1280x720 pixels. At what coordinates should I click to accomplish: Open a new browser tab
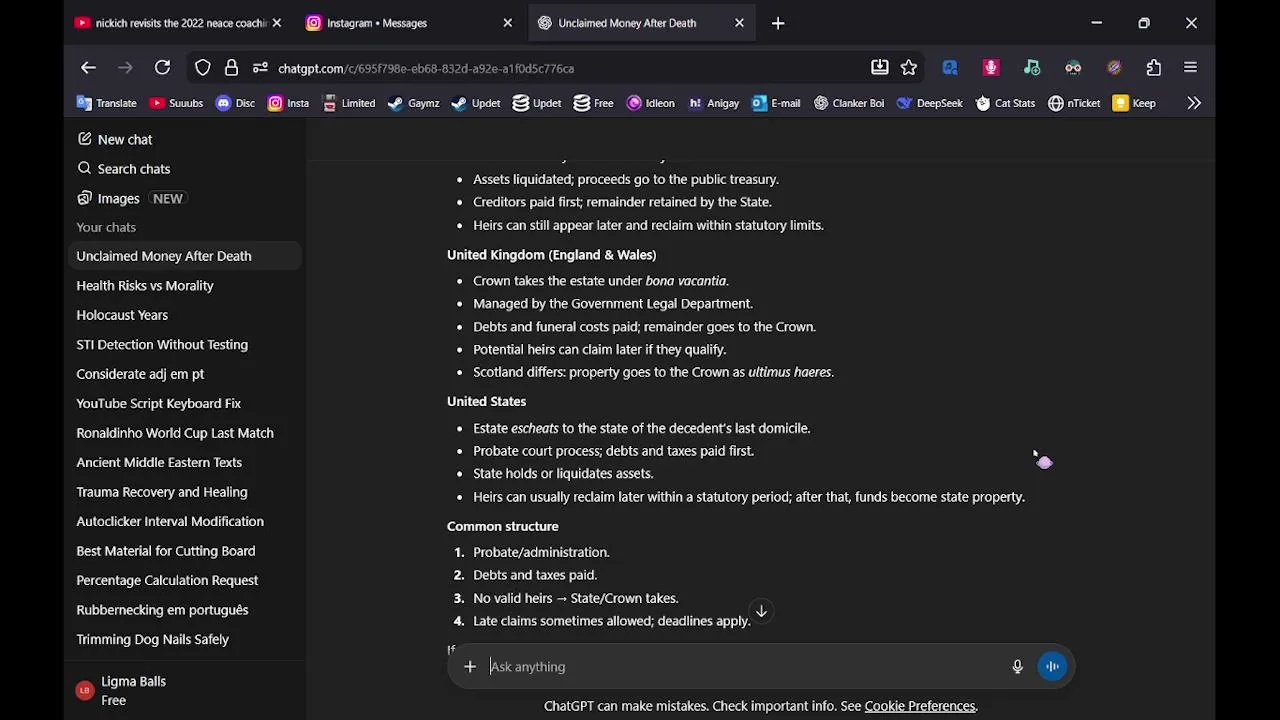point(778,23)
